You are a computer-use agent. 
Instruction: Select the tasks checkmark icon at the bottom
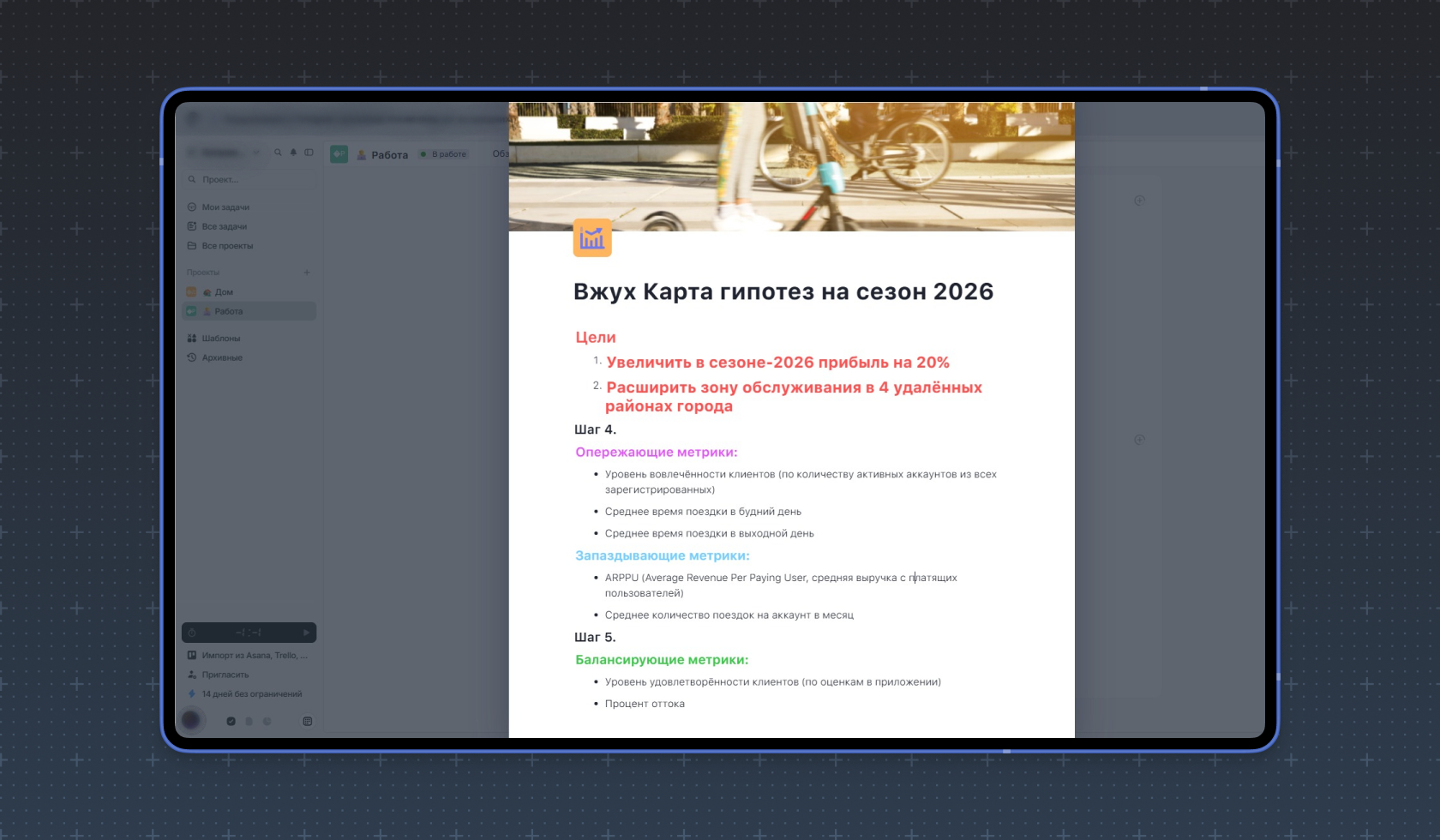pyautogui.click(x=231, y=721)
